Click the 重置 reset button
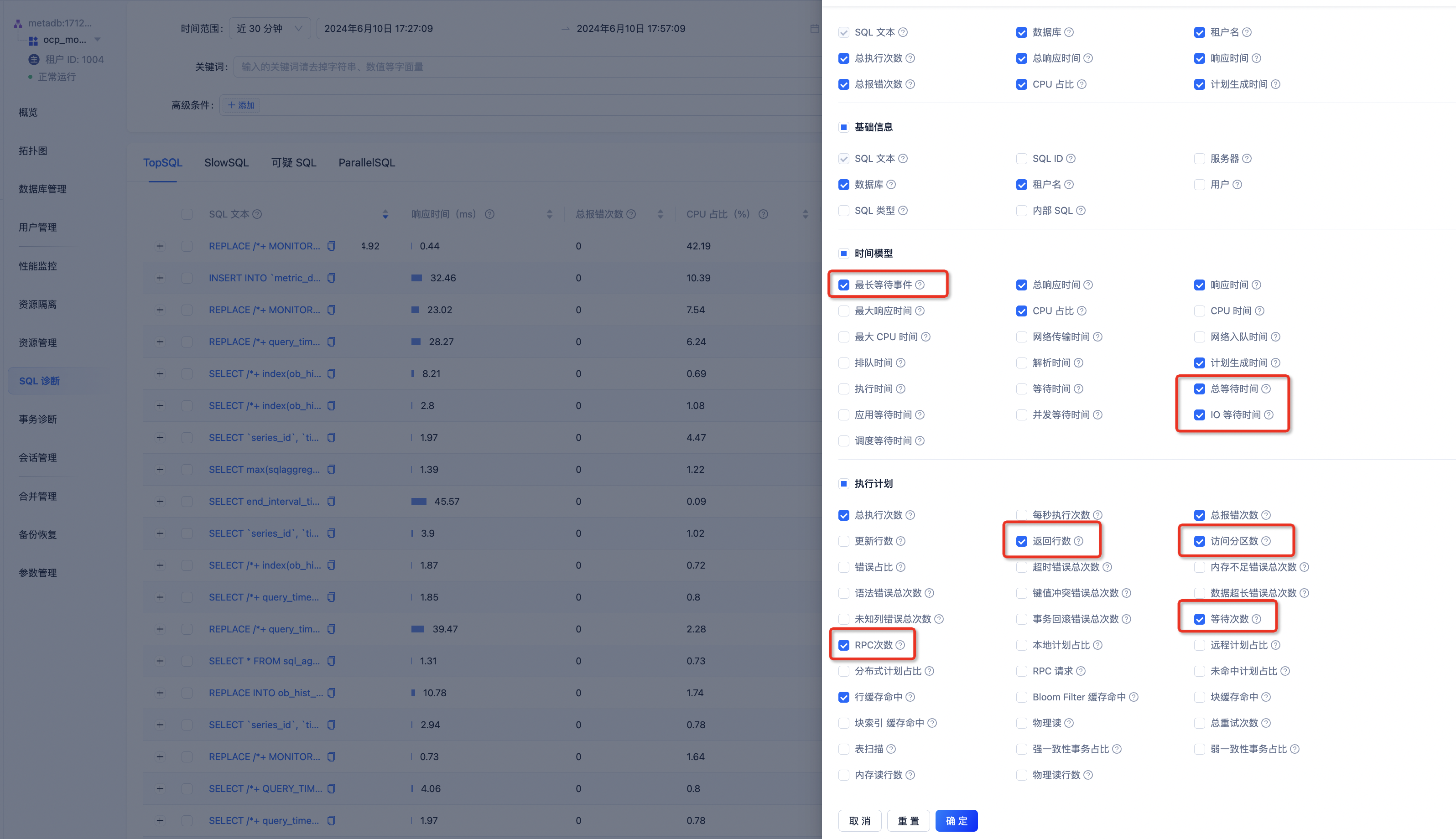Viewport: 1456px width, 839px height. [908, 821]
